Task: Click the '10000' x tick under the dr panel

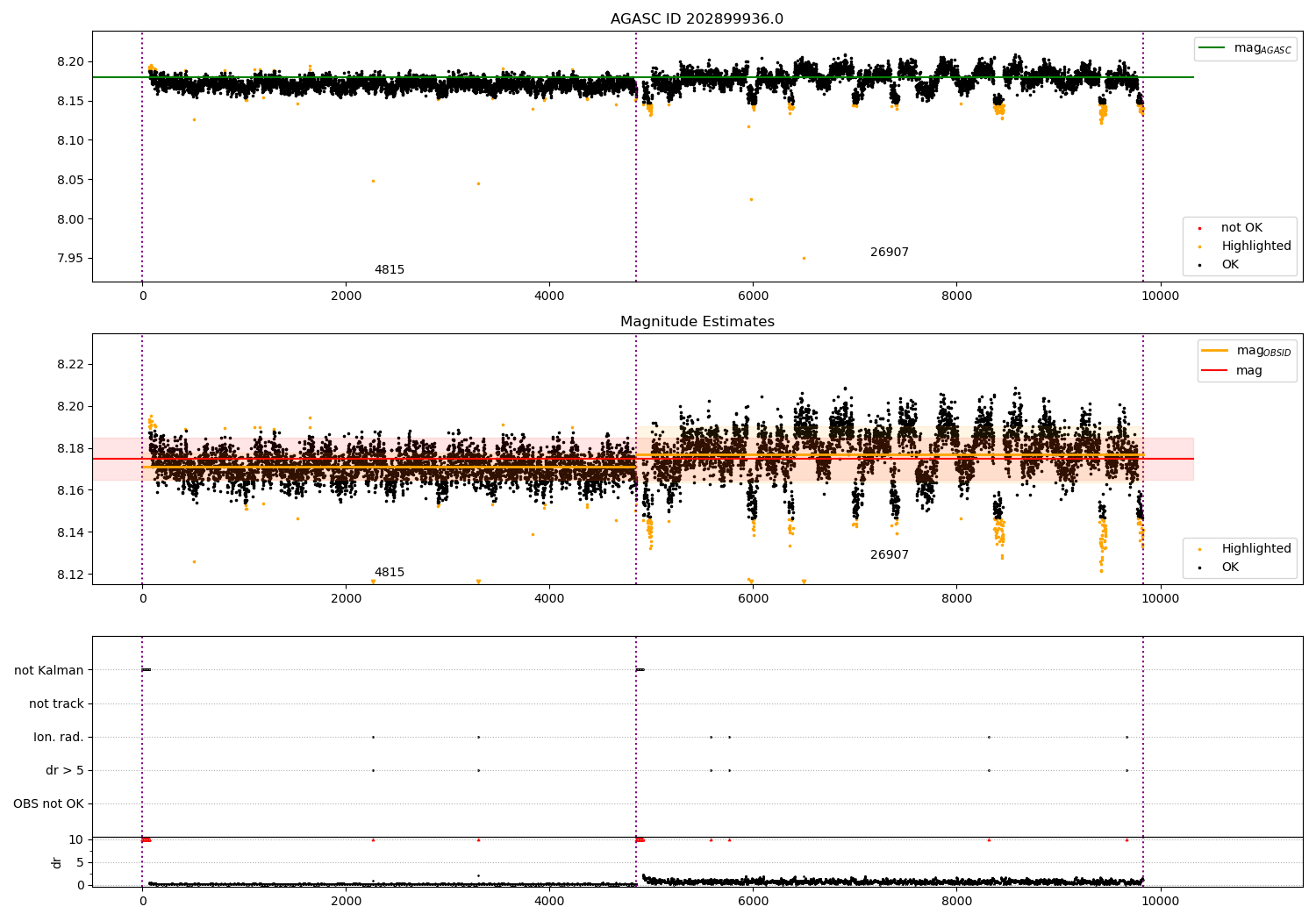Action: click(1160, 903)
